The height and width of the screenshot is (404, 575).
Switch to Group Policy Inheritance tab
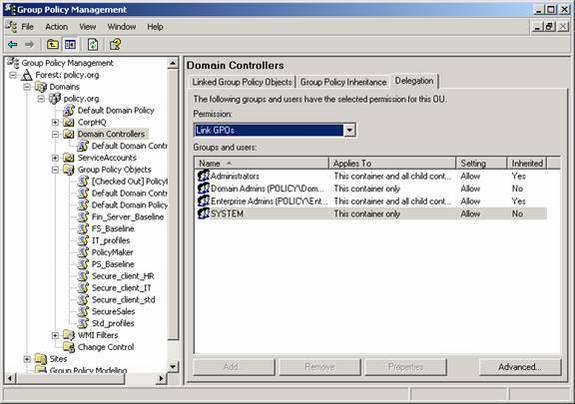pos(343,82)
